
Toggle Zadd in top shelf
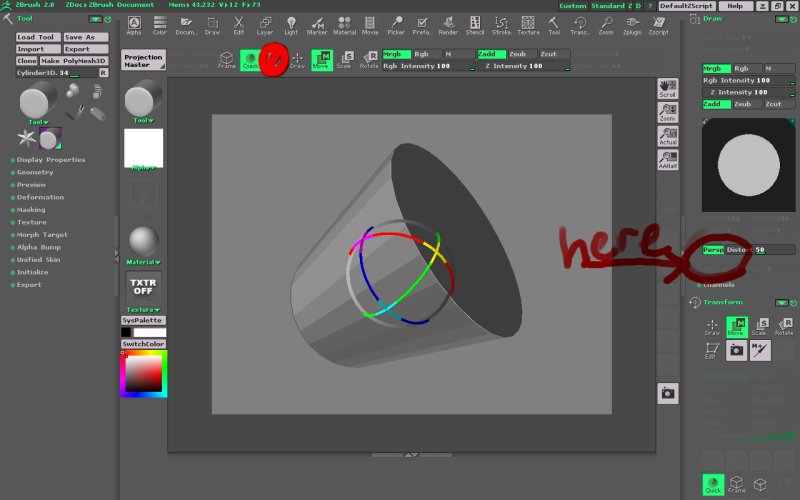(x=492, y=54)
